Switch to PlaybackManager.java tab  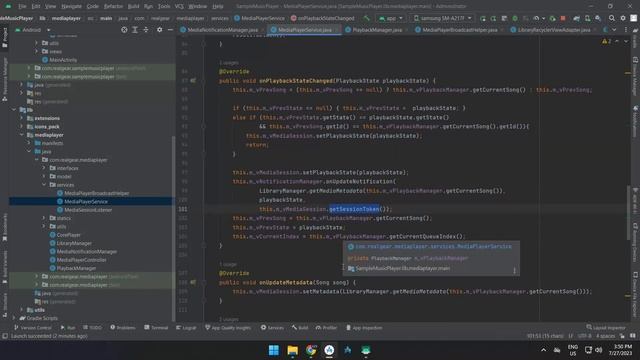(x=377, y=30)
